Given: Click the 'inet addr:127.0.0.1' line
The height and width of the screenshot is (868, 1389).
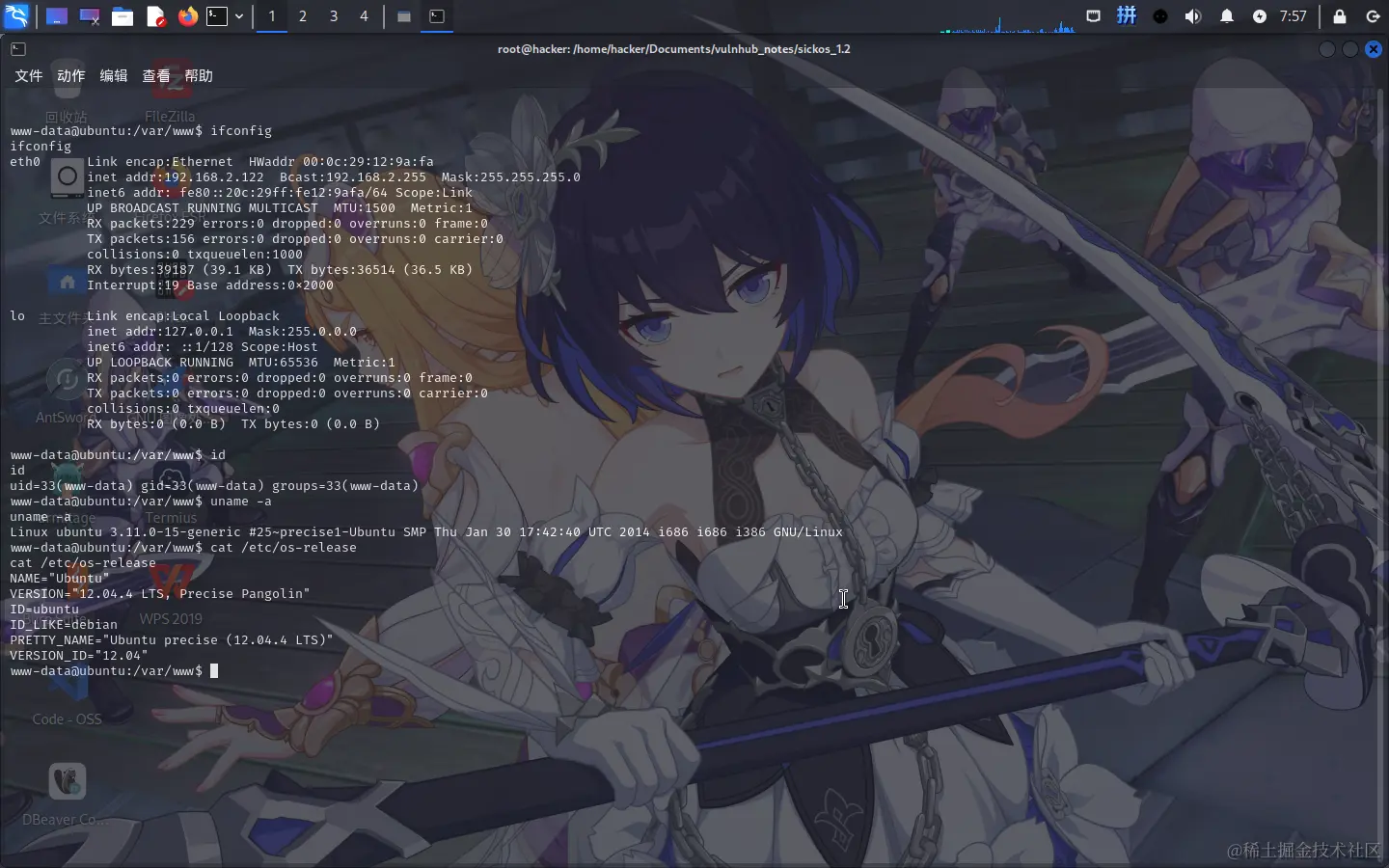Looking at the screenshot, I should tap(222, 331).
